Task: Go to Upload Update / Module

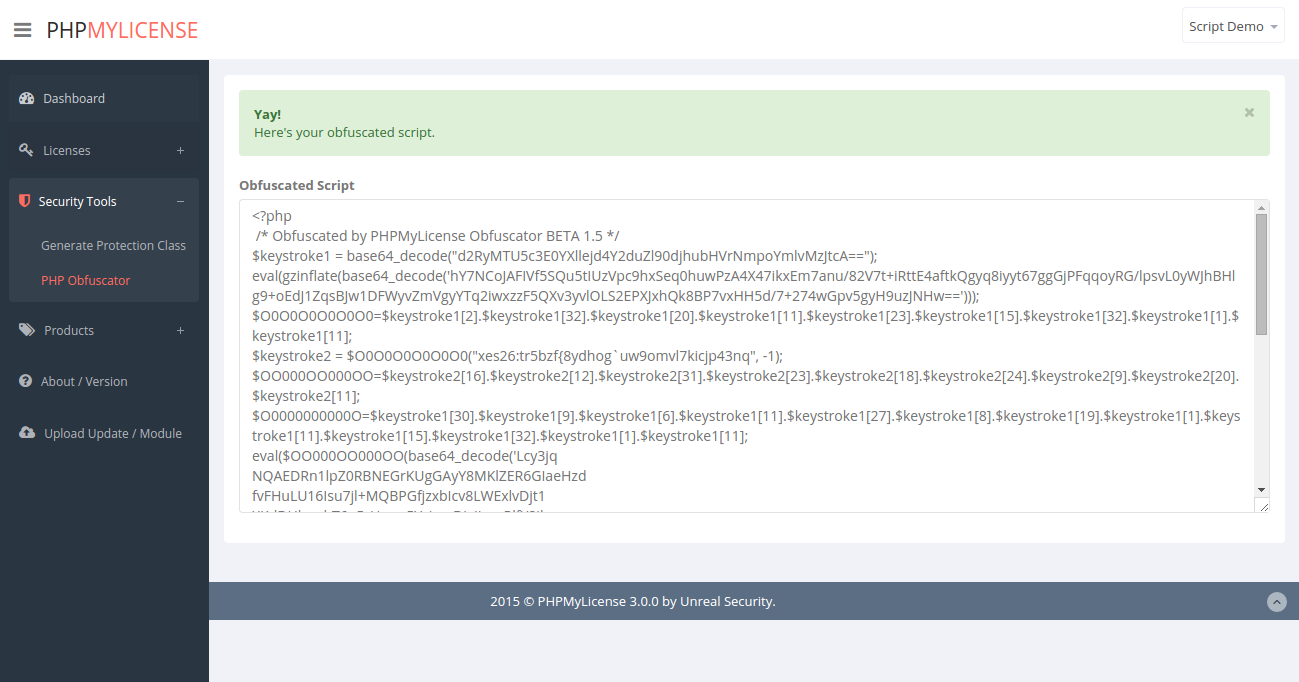Action: coord(111,432)
